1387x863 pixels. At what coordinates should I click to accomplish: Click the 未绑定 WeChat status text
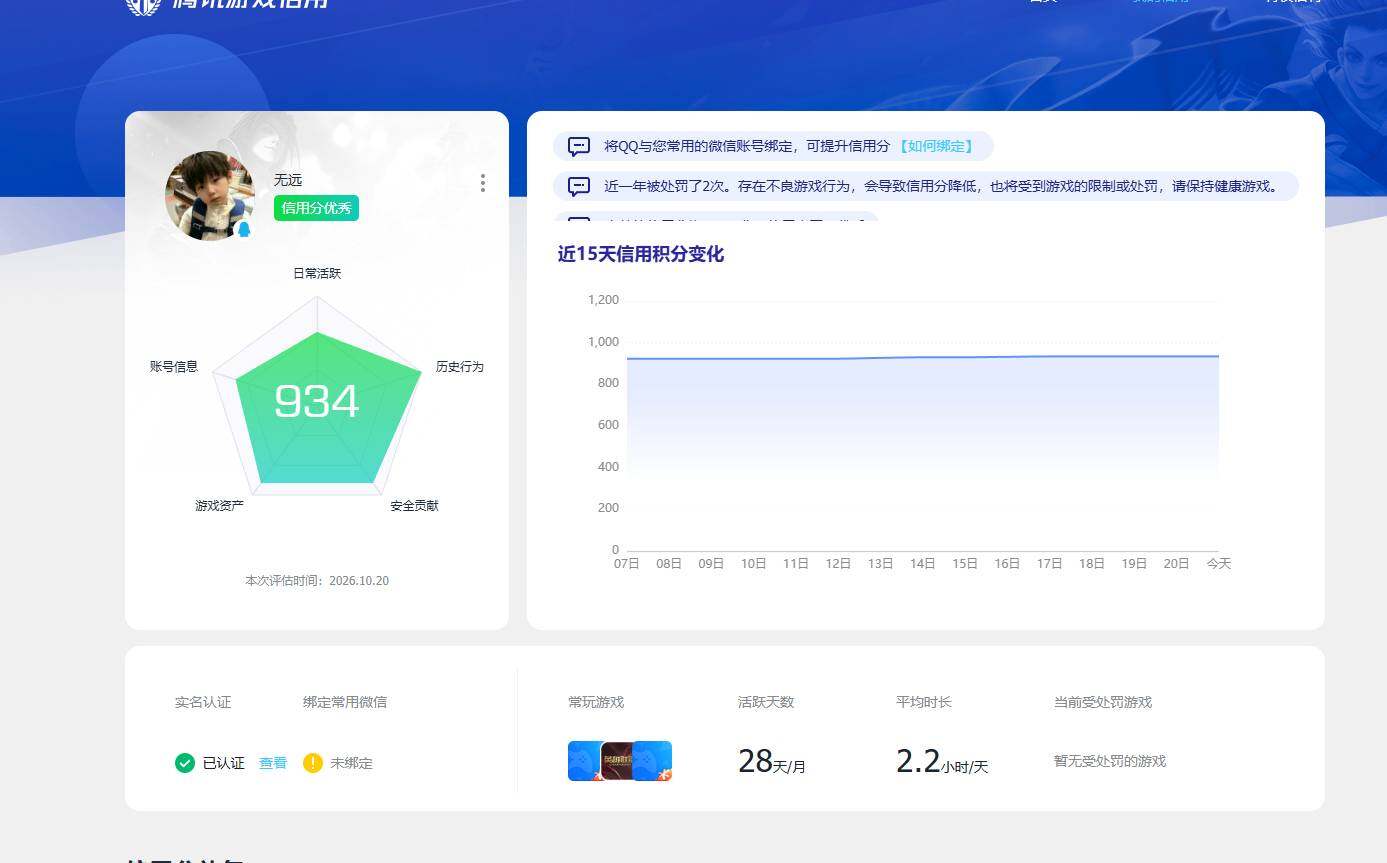click(x=352, y=763)
